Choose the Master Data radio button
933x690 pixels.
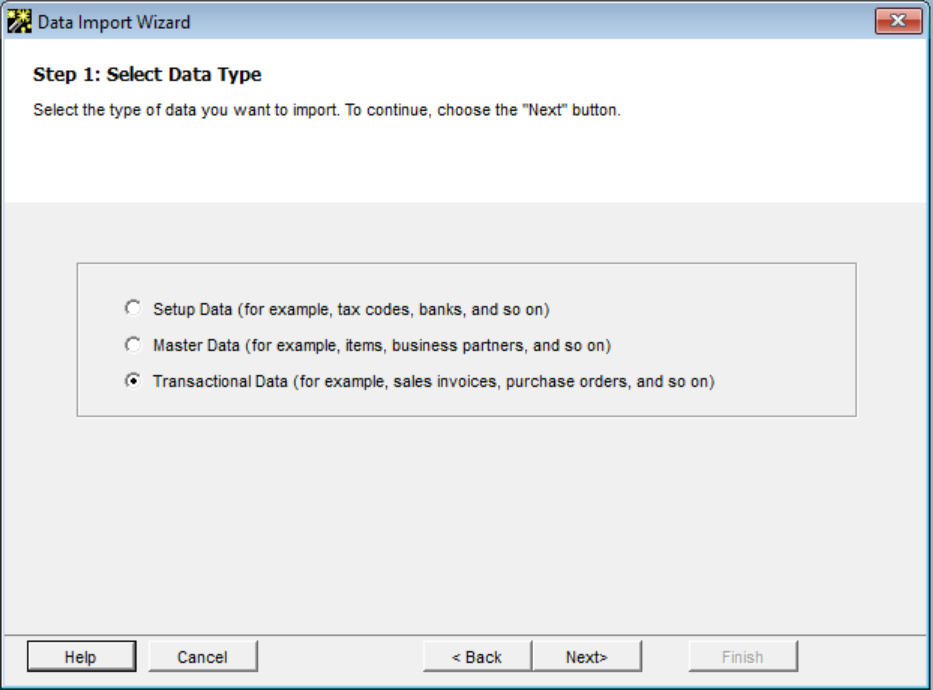[x=133, y=344]
